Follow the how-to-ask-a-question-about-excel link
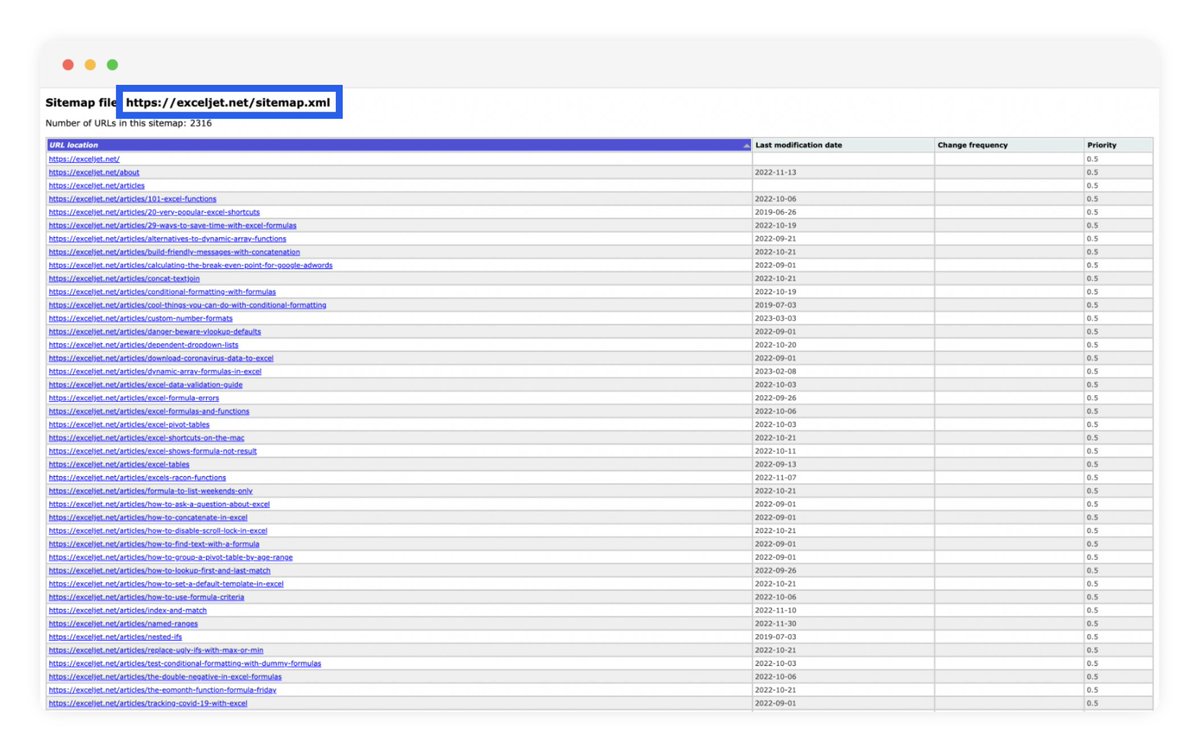 coord(159,504)
